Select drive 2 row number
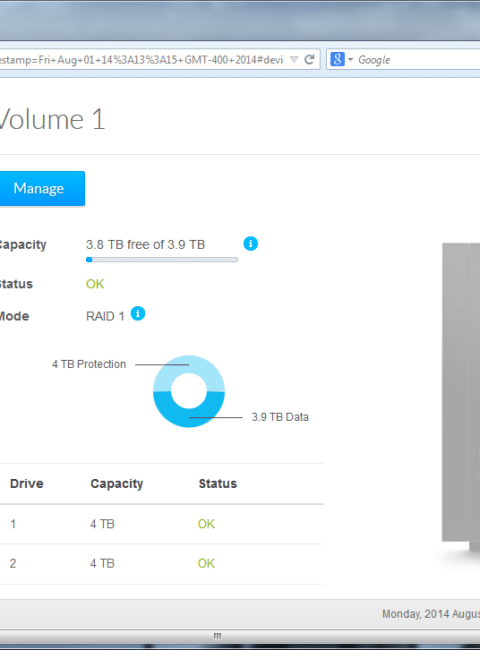Image resolution: width=480 pixels, height=650 pixels. (13, 563)
